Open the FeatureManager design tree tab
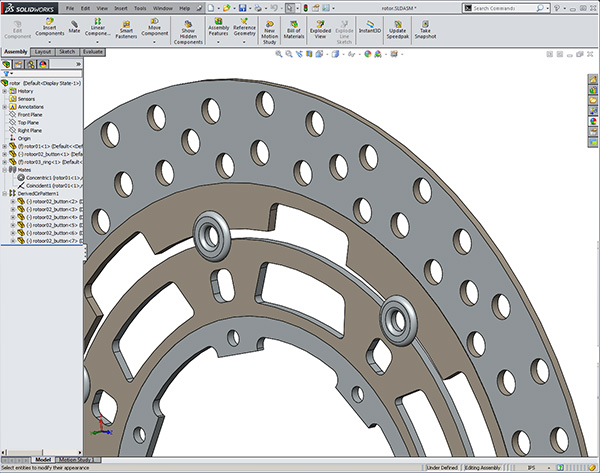 click(x=6, y=64)
